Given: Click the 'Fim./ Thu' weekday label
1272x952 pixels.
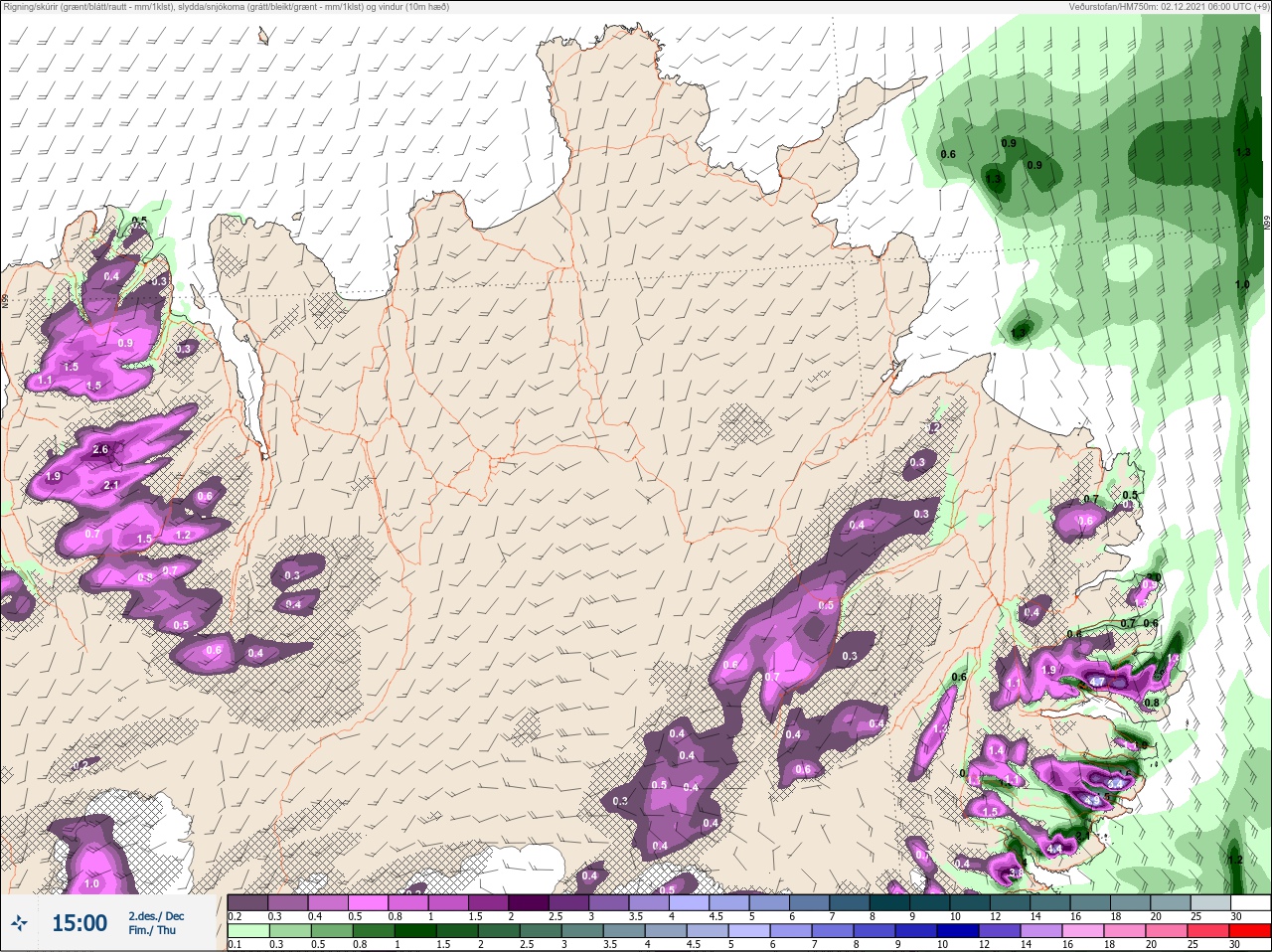Looking at the screenshot, I should tap(152, 930).
